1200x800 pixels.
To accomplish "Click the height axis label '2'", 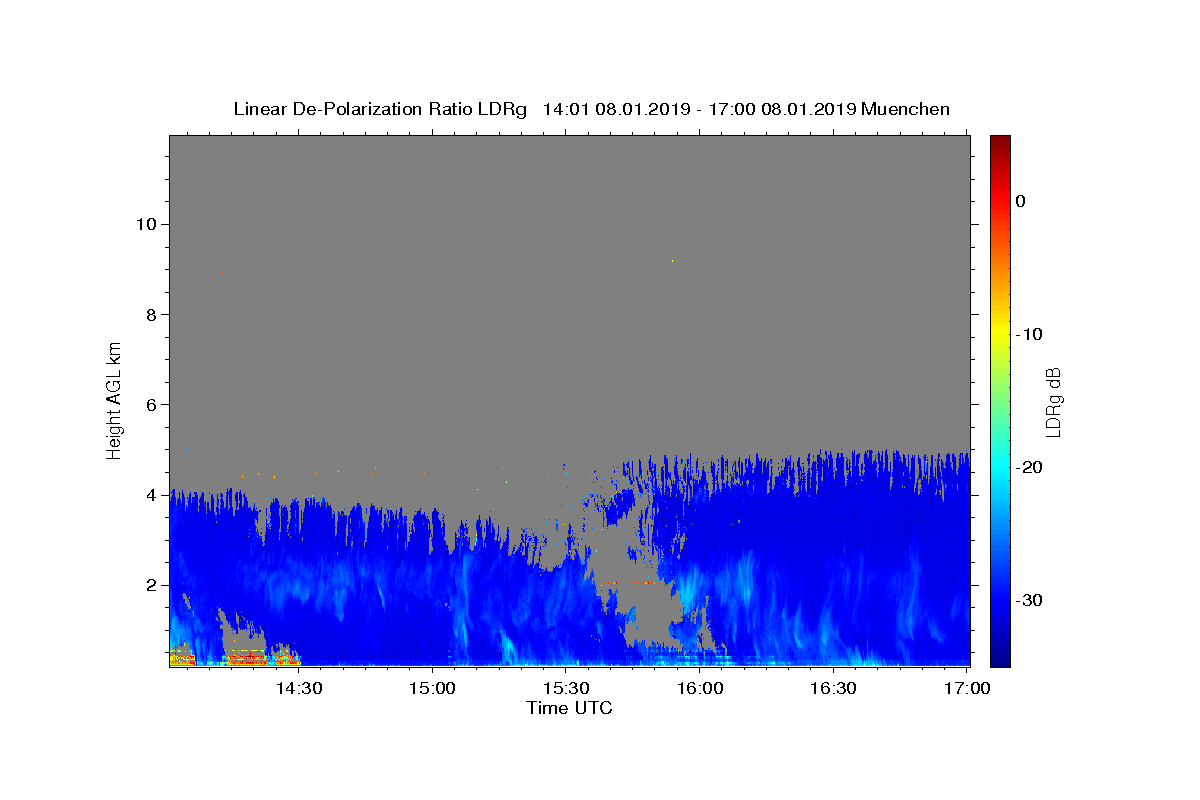I will pos(151,585).
